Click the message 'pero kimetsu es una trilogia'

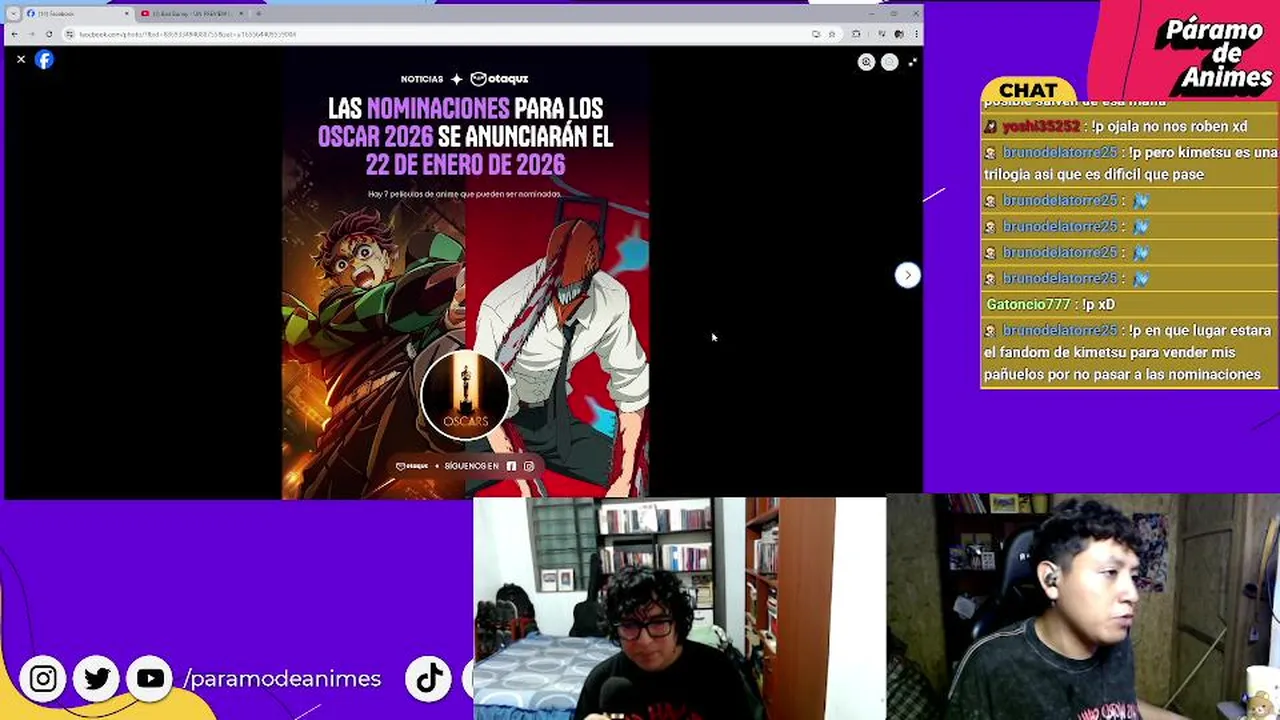1131,163
